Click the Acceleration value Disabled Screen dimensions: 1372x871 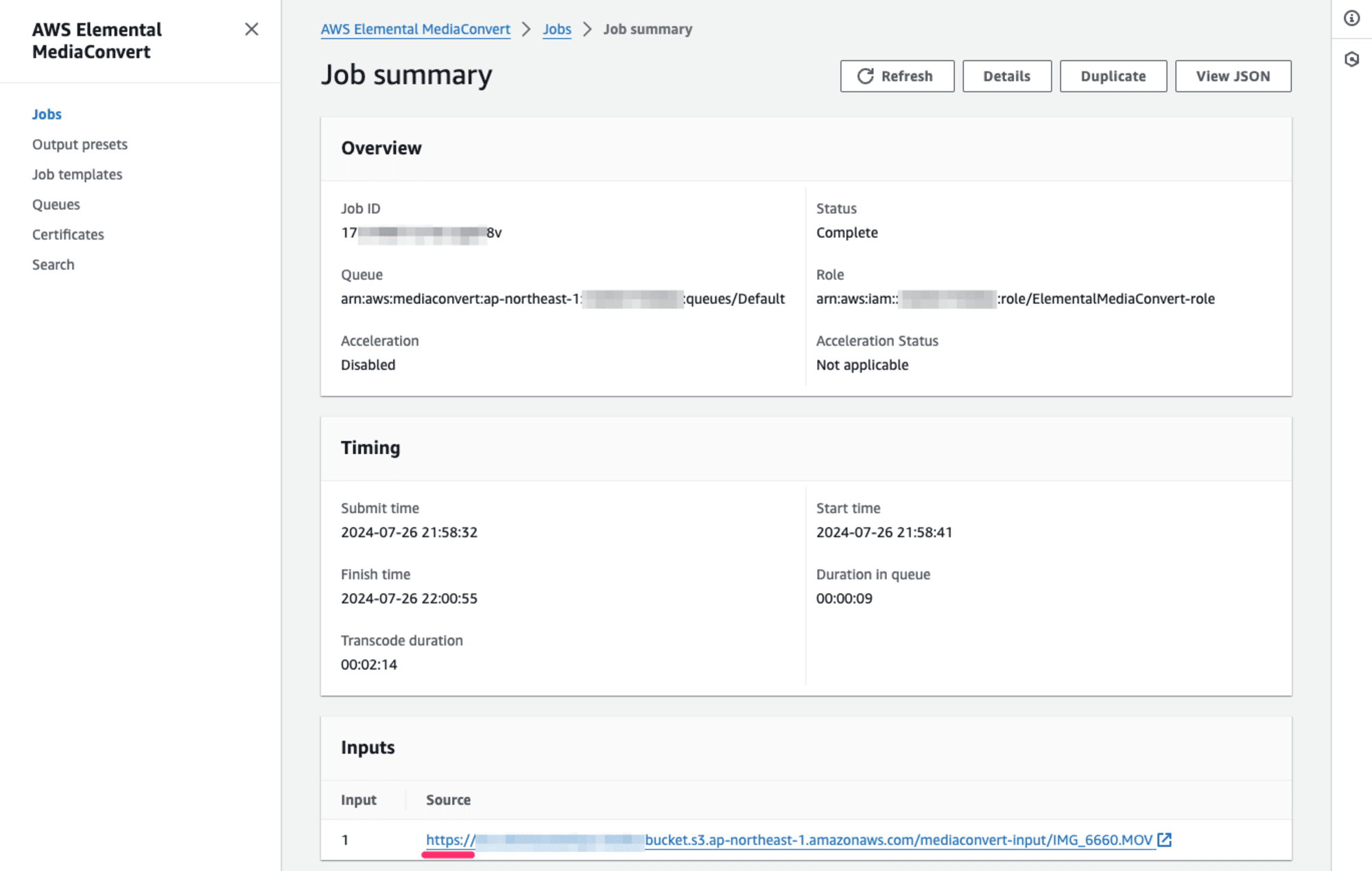click(368, 365)
